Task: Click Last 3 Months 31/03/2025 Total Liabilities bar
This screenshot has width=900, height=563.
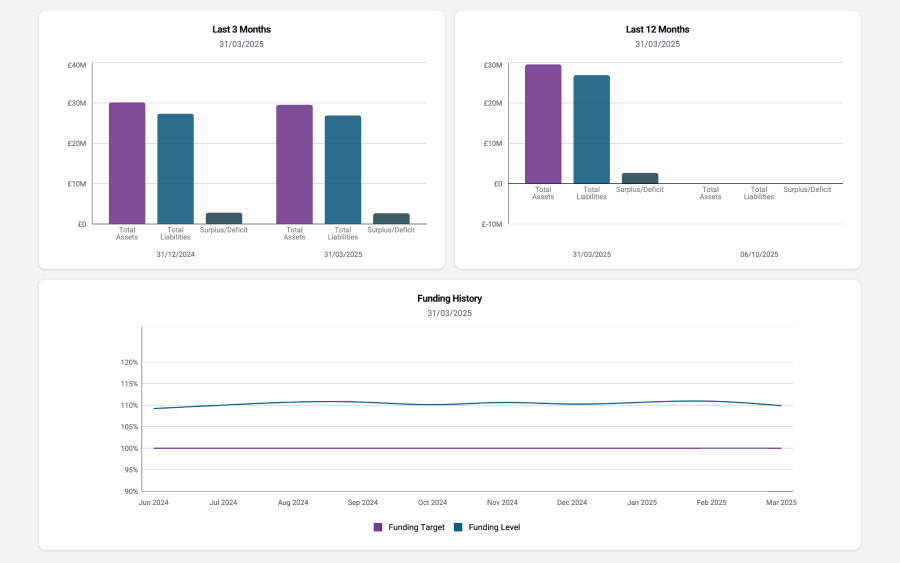Action: (x=343, y=170)
